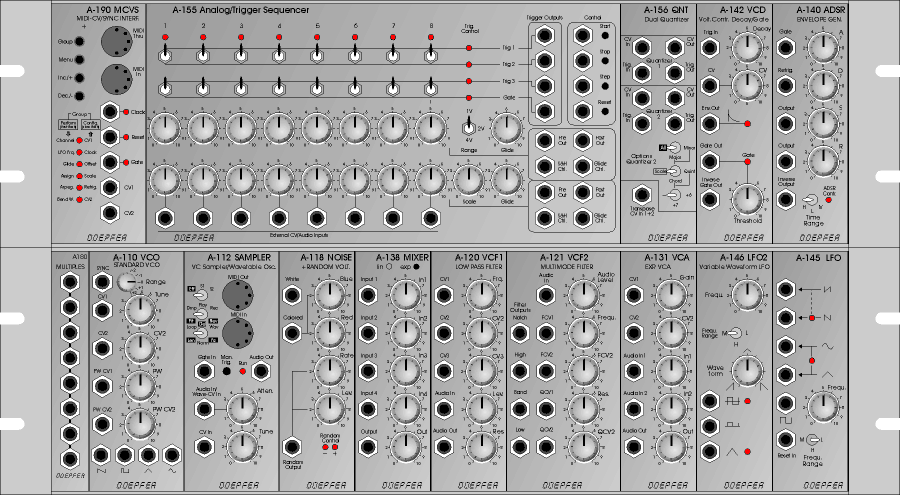Push the Group button on A-190
Screen dimensions: 900x495
pyautogui.click(x=79, y=41)
